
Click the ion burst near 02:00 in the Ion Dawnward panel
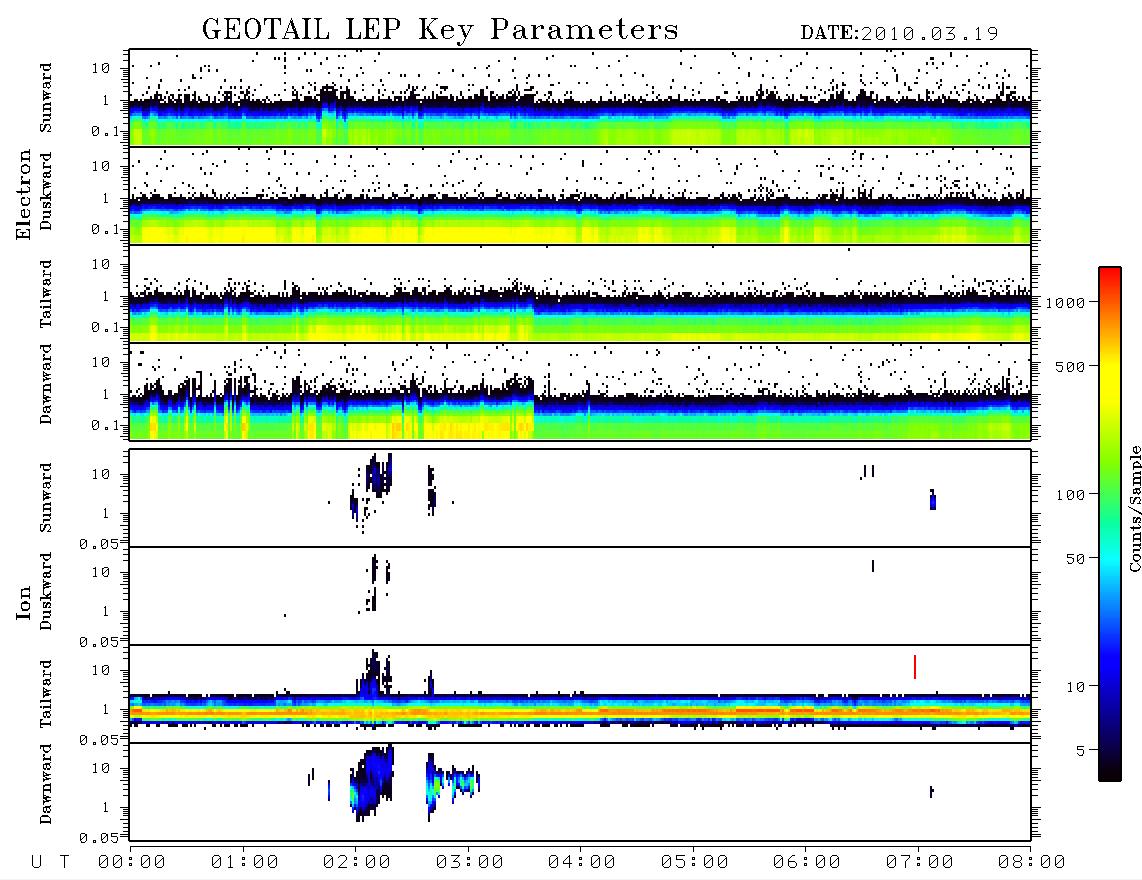tap(372, 782)
